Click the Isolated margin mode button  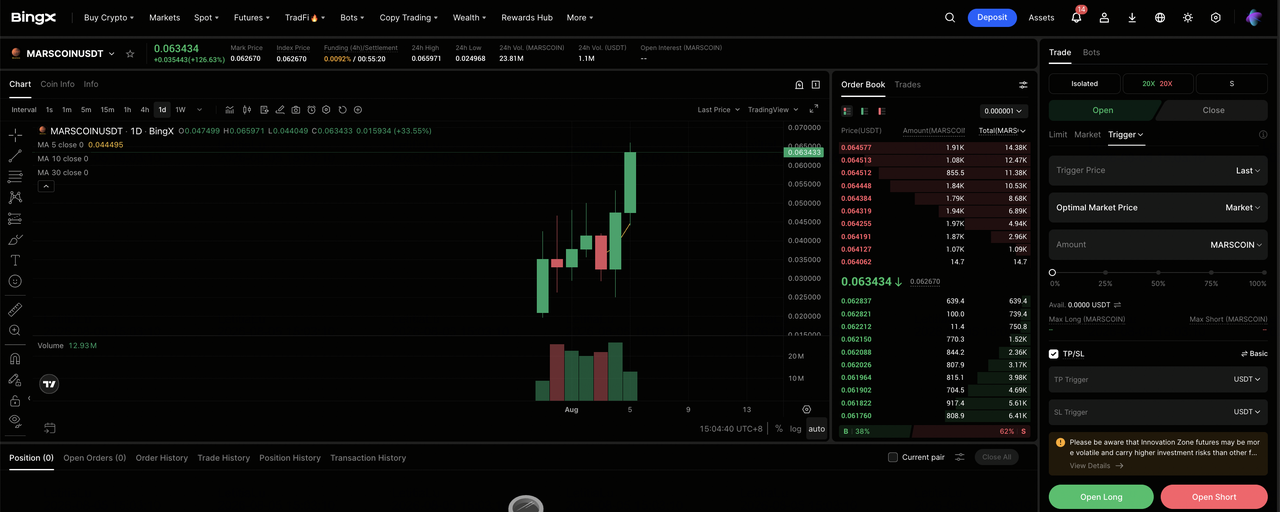[x=1085, y=84]
